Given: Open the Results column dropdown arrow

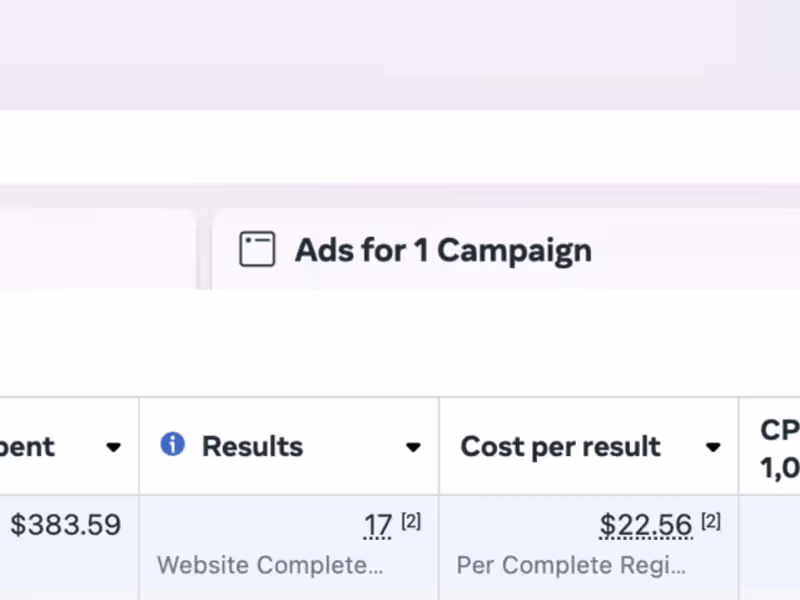Looking at the screenshot, I should click(413, 447).
